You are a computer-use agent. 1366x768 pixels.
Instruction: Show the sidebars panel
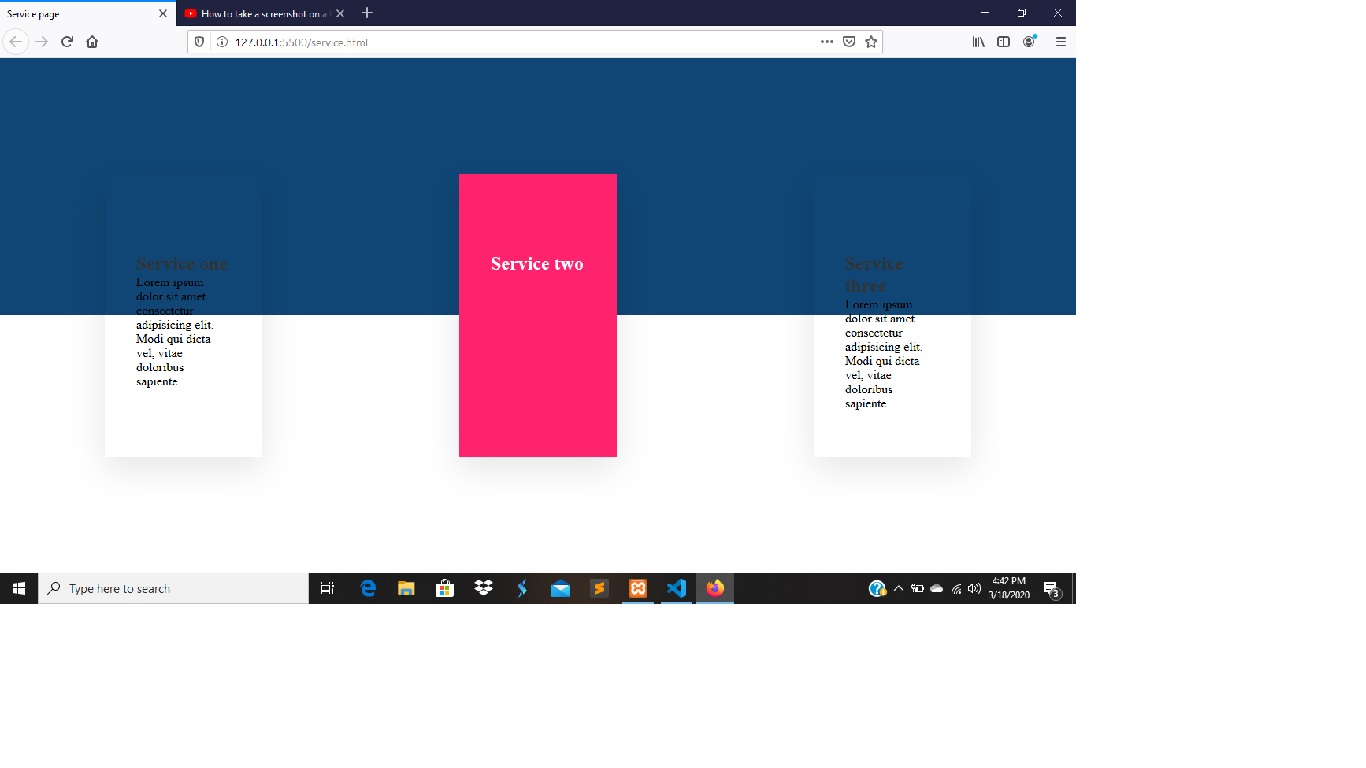pos(1003,42)
